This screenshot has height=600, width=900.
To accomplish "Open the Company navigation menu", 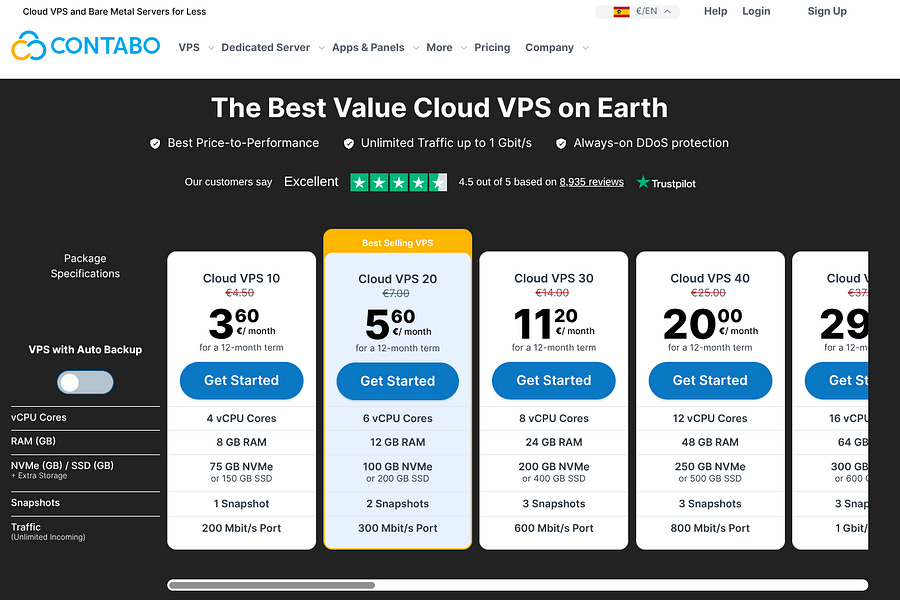I will 549,48.
